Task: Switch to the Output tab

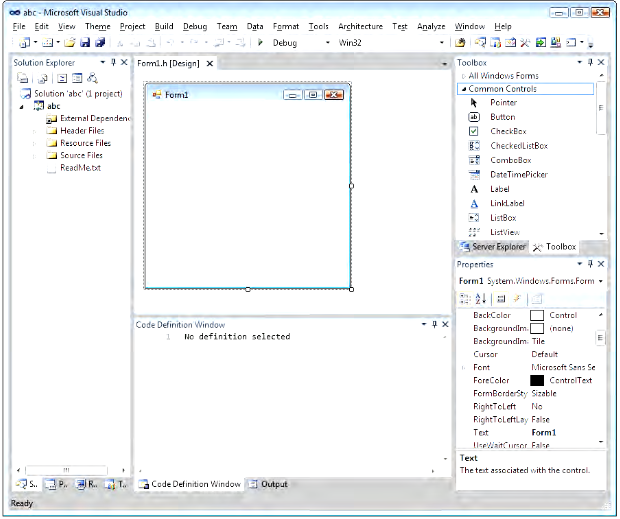Action: click(268, 484)
